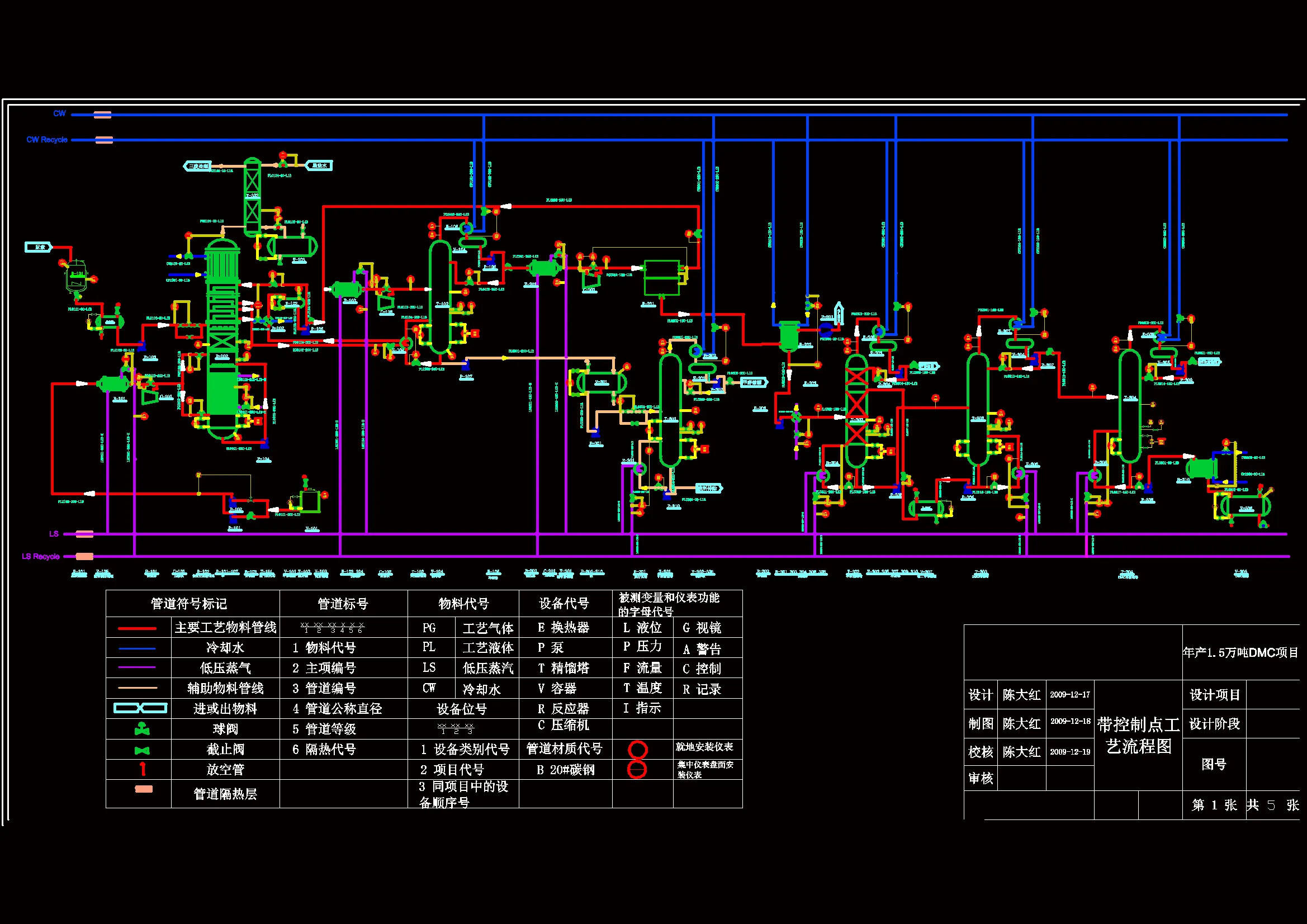Screen dimensions: 1307x924
Task: Click the red main process line legend sample
Action: click(137, 628)
